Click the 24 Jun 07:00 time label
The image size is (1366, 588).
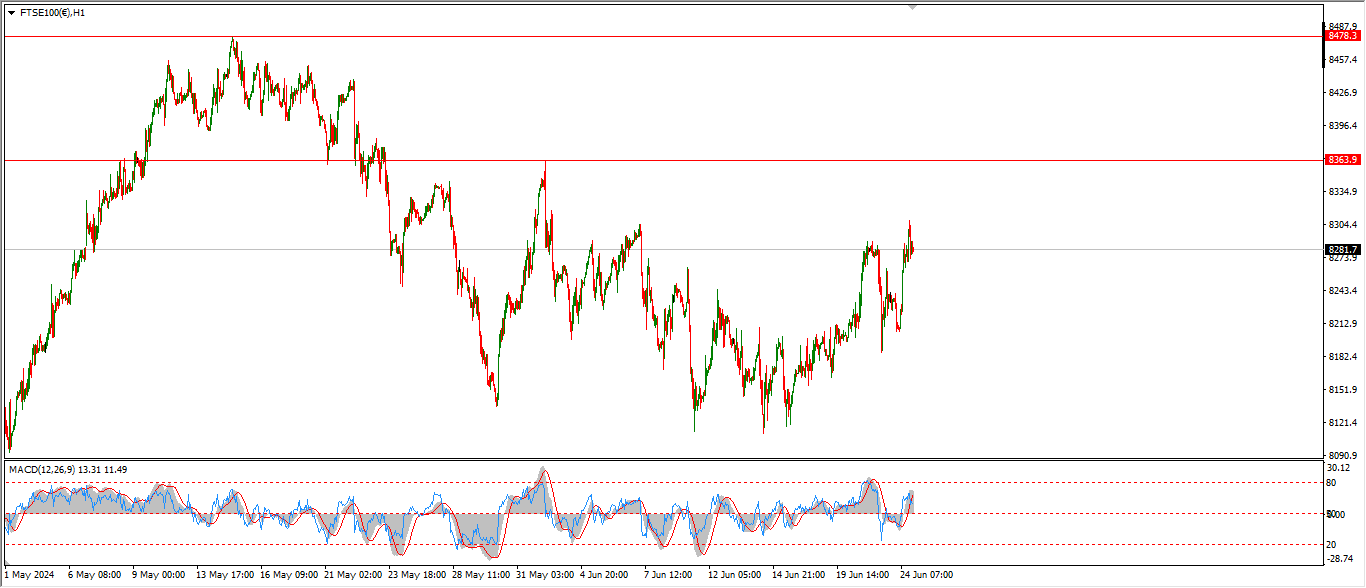coord(925,575)
